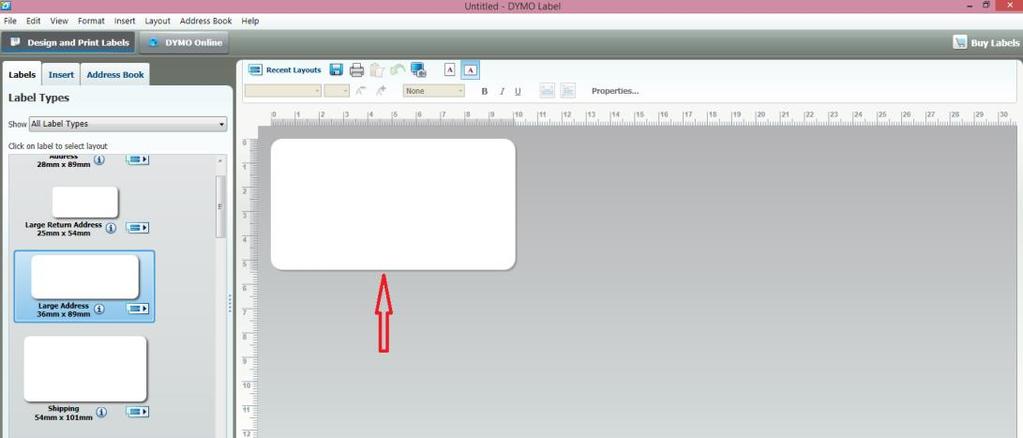Select the Large Address label thumbnail
1023x438 pixels.
[85, 277]
